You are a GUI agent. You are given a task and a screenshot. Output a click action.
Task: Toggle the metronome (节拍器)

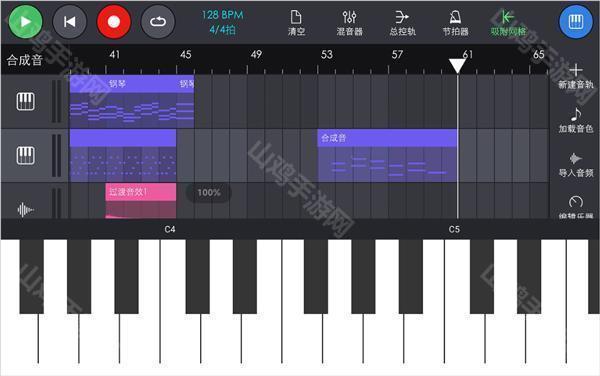click(455, 23)
